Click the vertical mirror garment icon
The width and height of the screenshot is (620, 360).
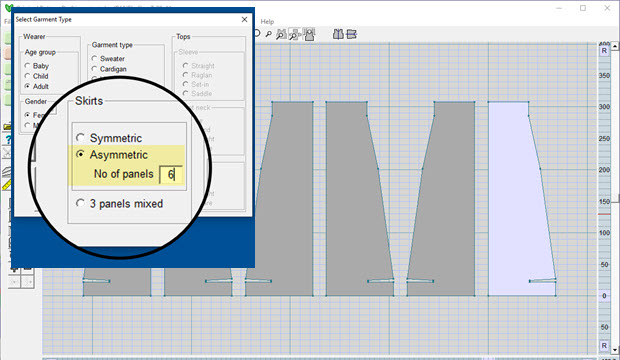[338, 34]
